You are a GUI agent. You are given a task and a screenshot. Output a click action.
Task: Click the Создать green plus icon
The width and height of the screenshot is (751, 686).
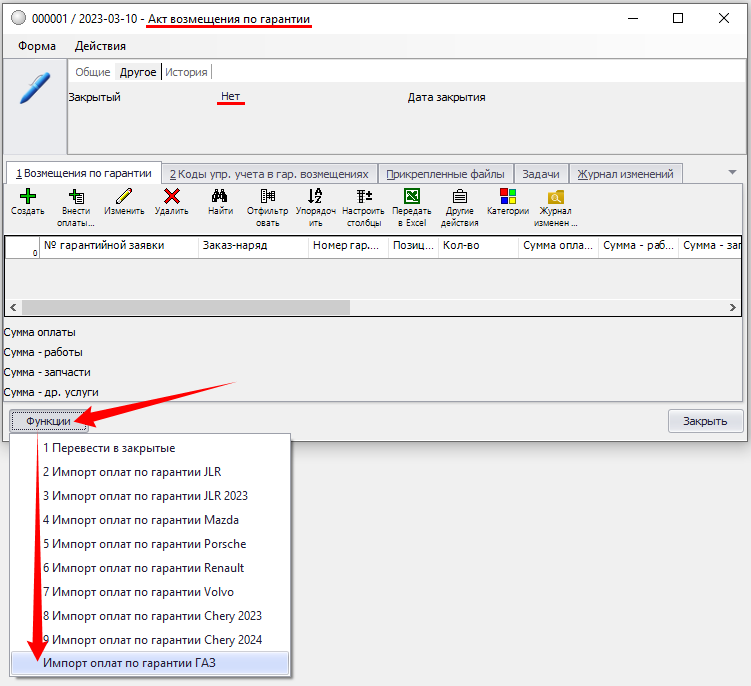[27, 197]
